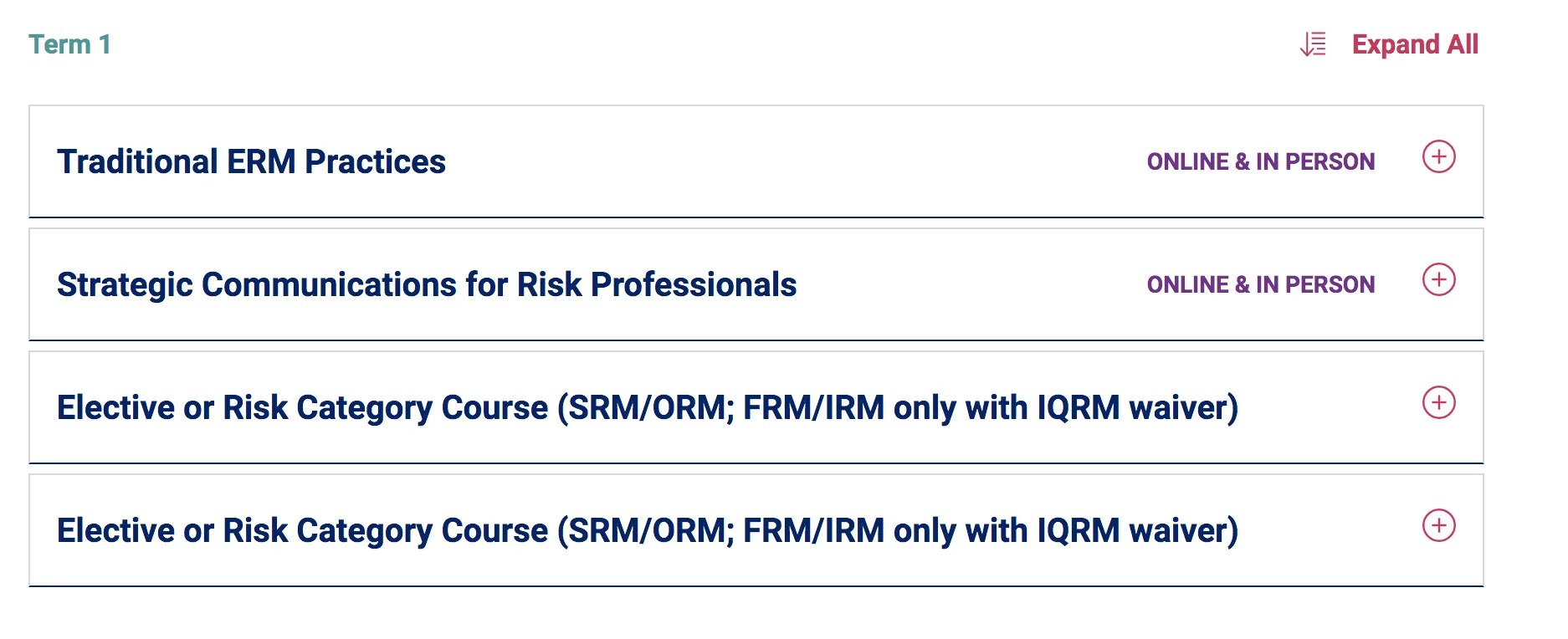Click empty space inside Strategic Communications row
The width and height of the screenshot is (1568, 639).
pyautogui.click(x=971, y=284)
